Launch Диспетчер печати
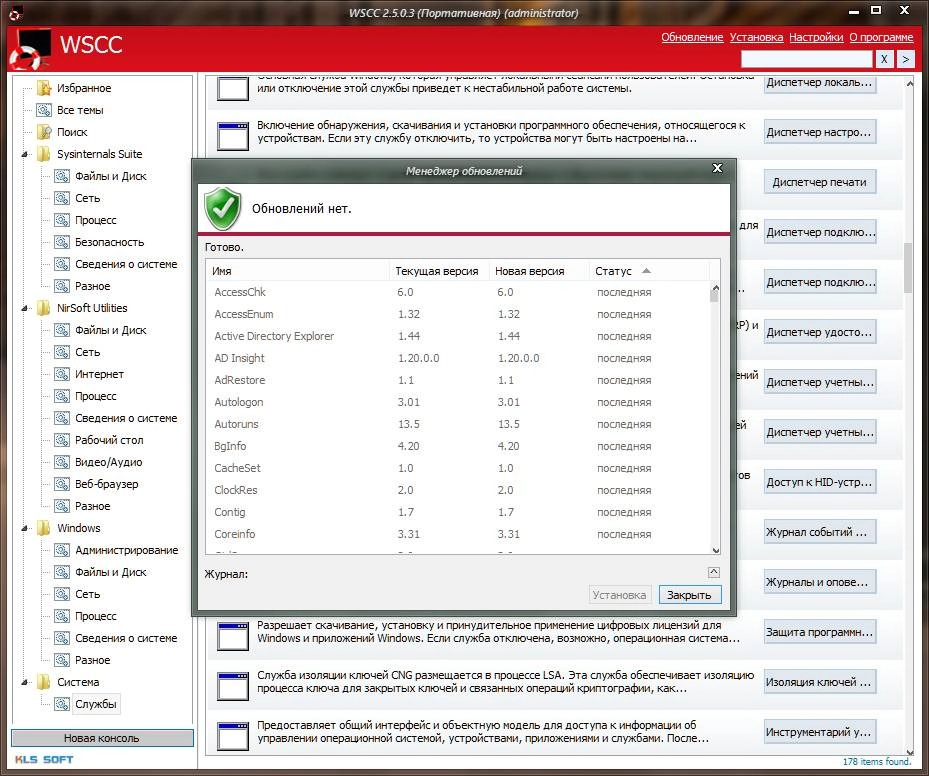 click(819, 182)
